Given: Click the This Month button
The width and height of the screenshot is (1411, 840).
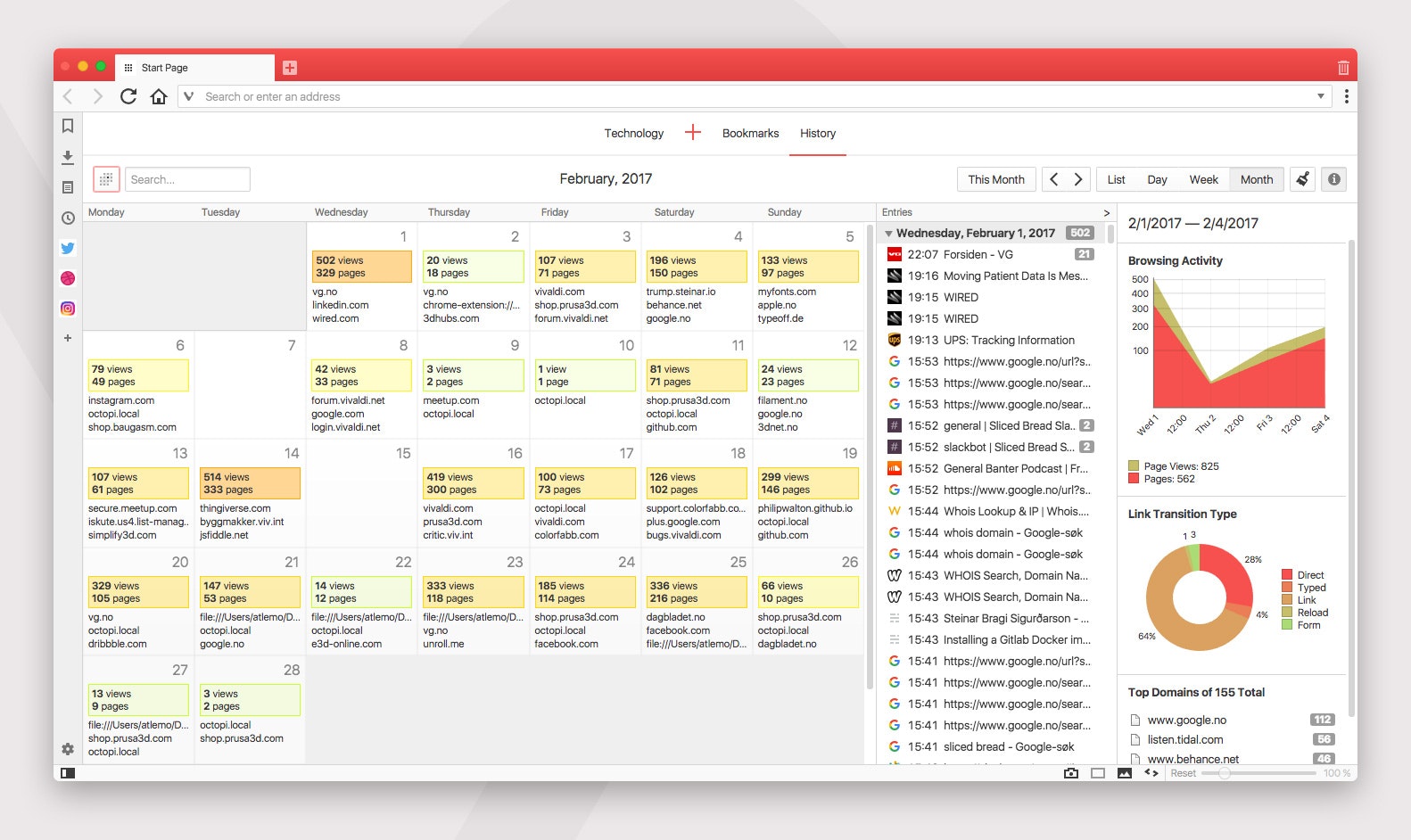Looking at the screenshot, I should tap(996, 179).
